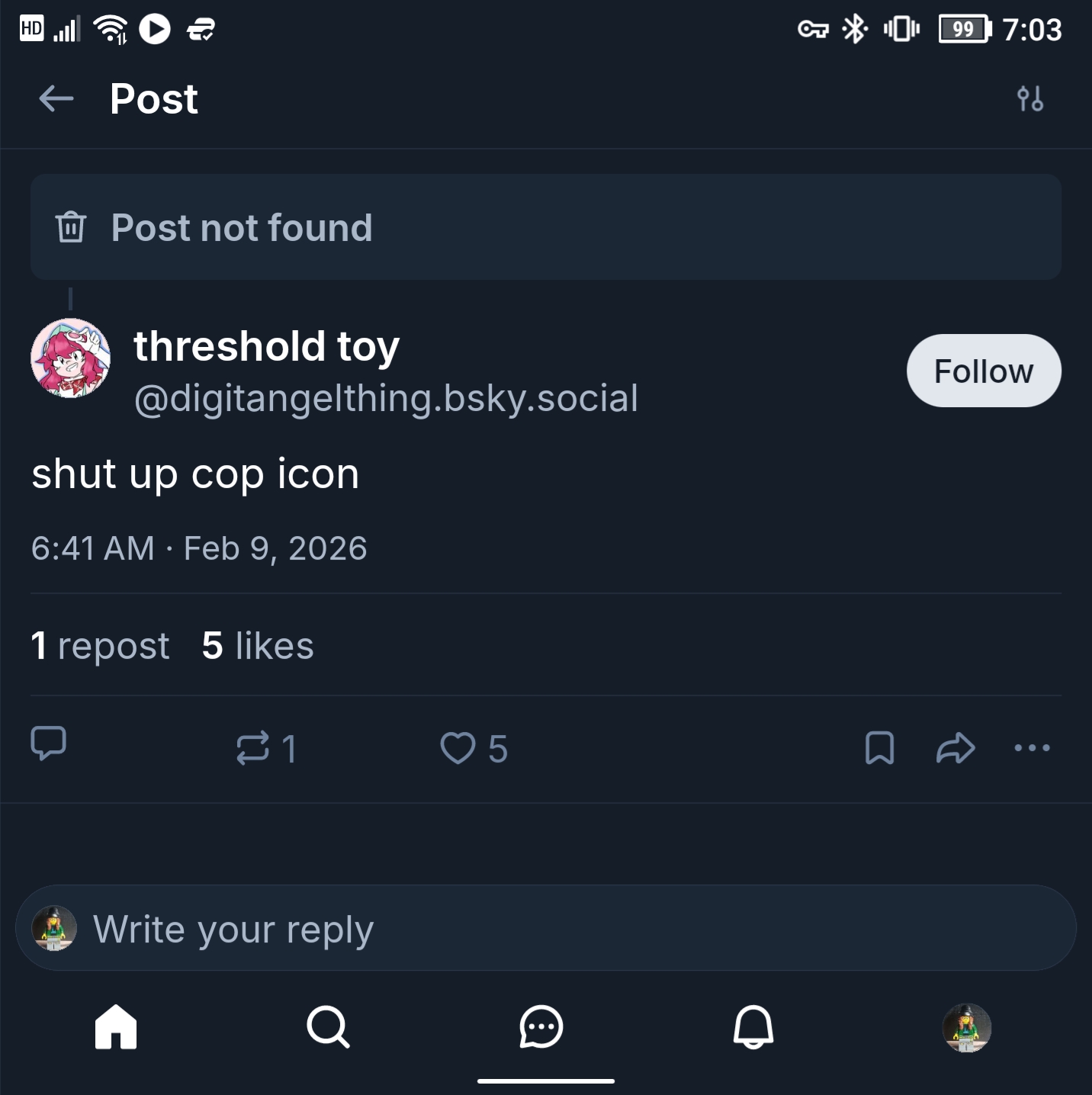This screenshot has height=1095, width=1092.
Task: Tap the Write your reply field
Action: pyautogui.click(x=546, y=928)
